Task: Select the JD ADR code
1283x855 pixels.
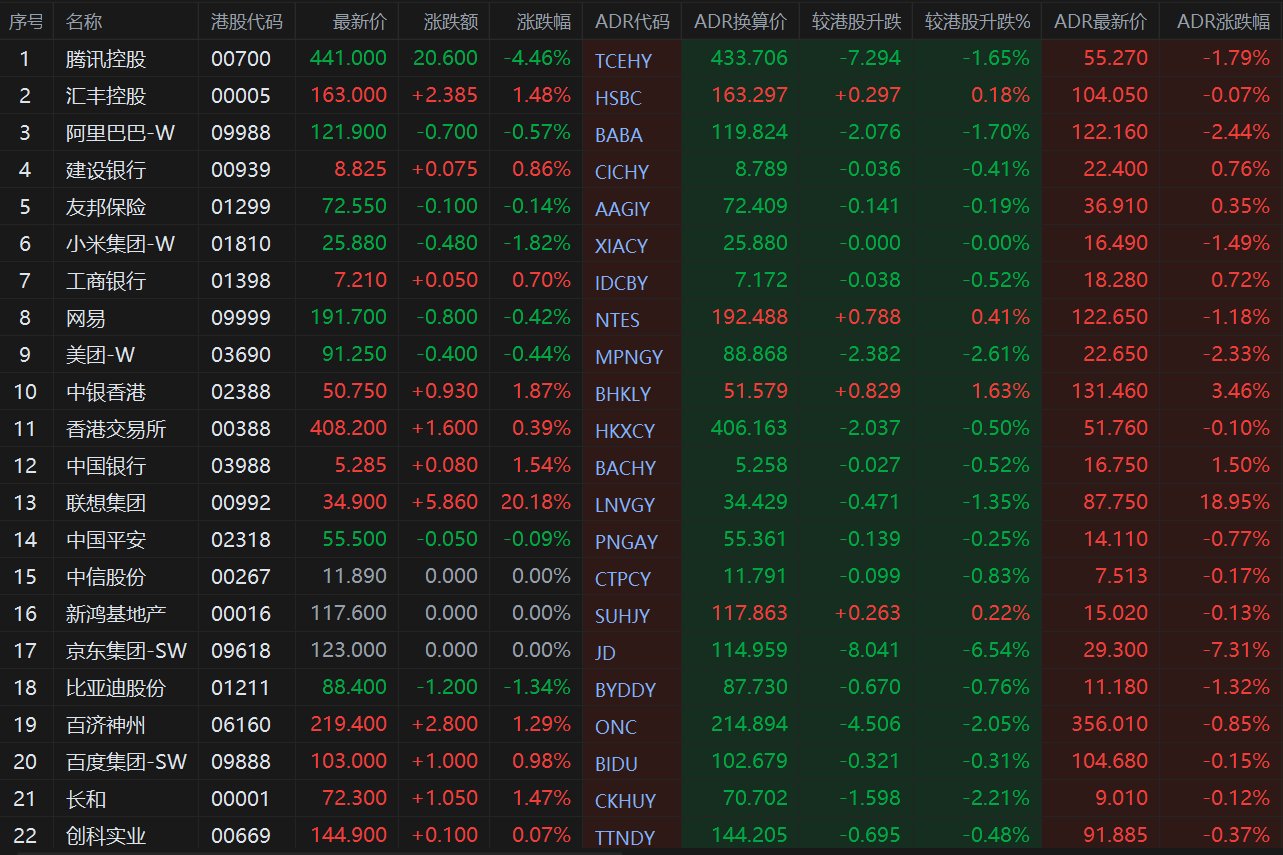Action: click(x=605, y=653)
